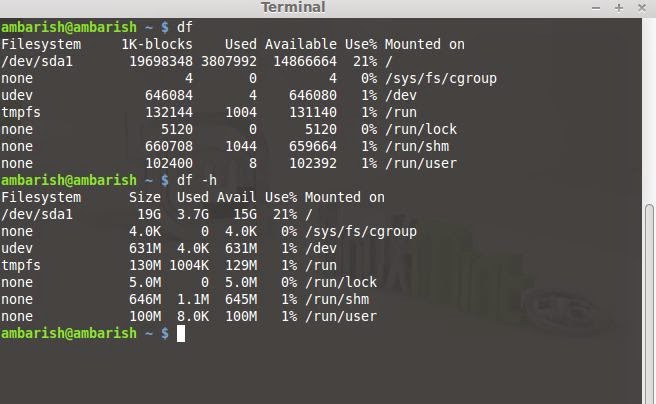Click '/sys/fs/cgroup' in the df -h output

click(x=361, y=232)
